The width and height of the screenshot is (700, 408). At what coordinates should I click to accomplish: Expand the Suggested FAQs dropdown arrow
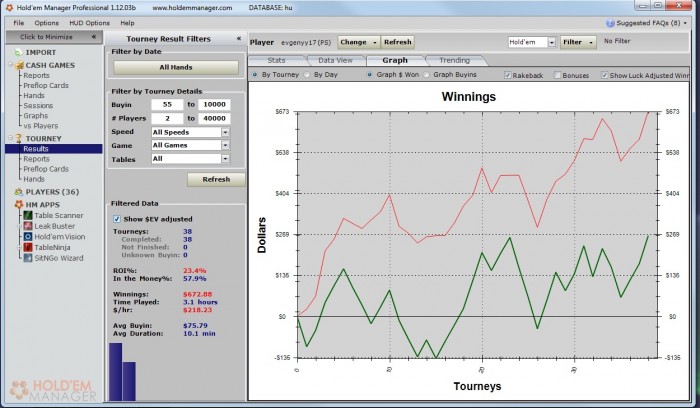685,23
